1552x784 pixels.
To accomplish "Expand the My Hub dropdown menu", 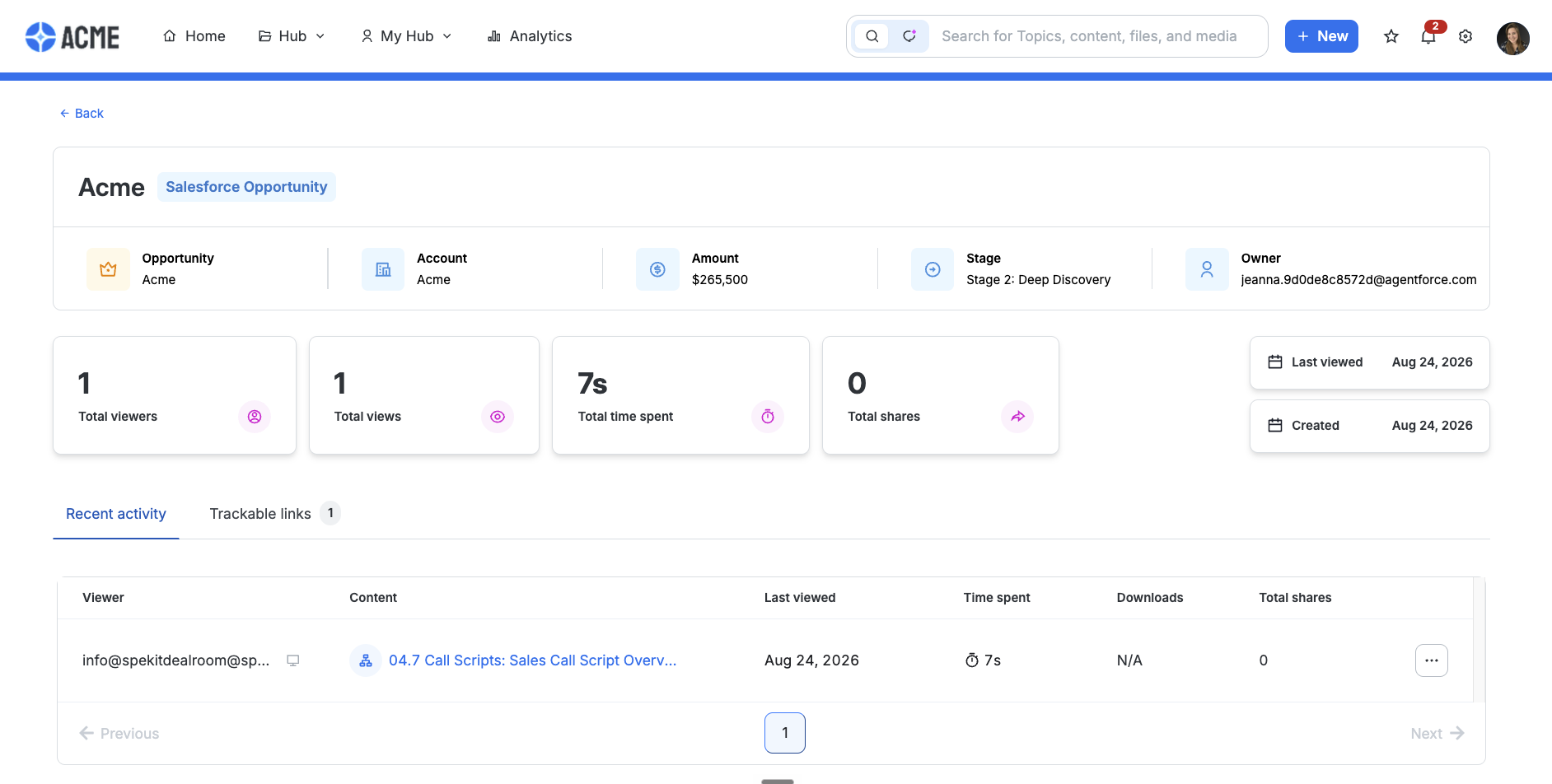I will tap(407, 36).
